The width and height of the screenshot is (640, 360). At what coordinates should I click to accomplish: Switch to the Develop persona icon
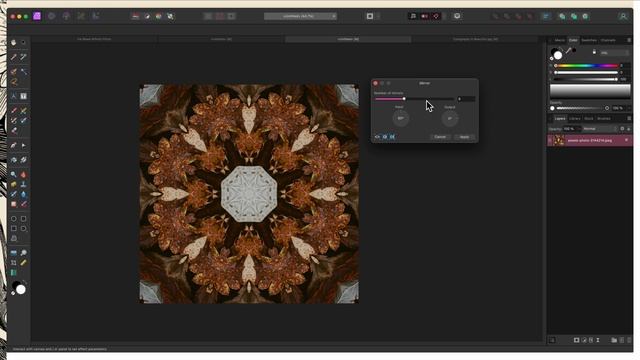66,16
